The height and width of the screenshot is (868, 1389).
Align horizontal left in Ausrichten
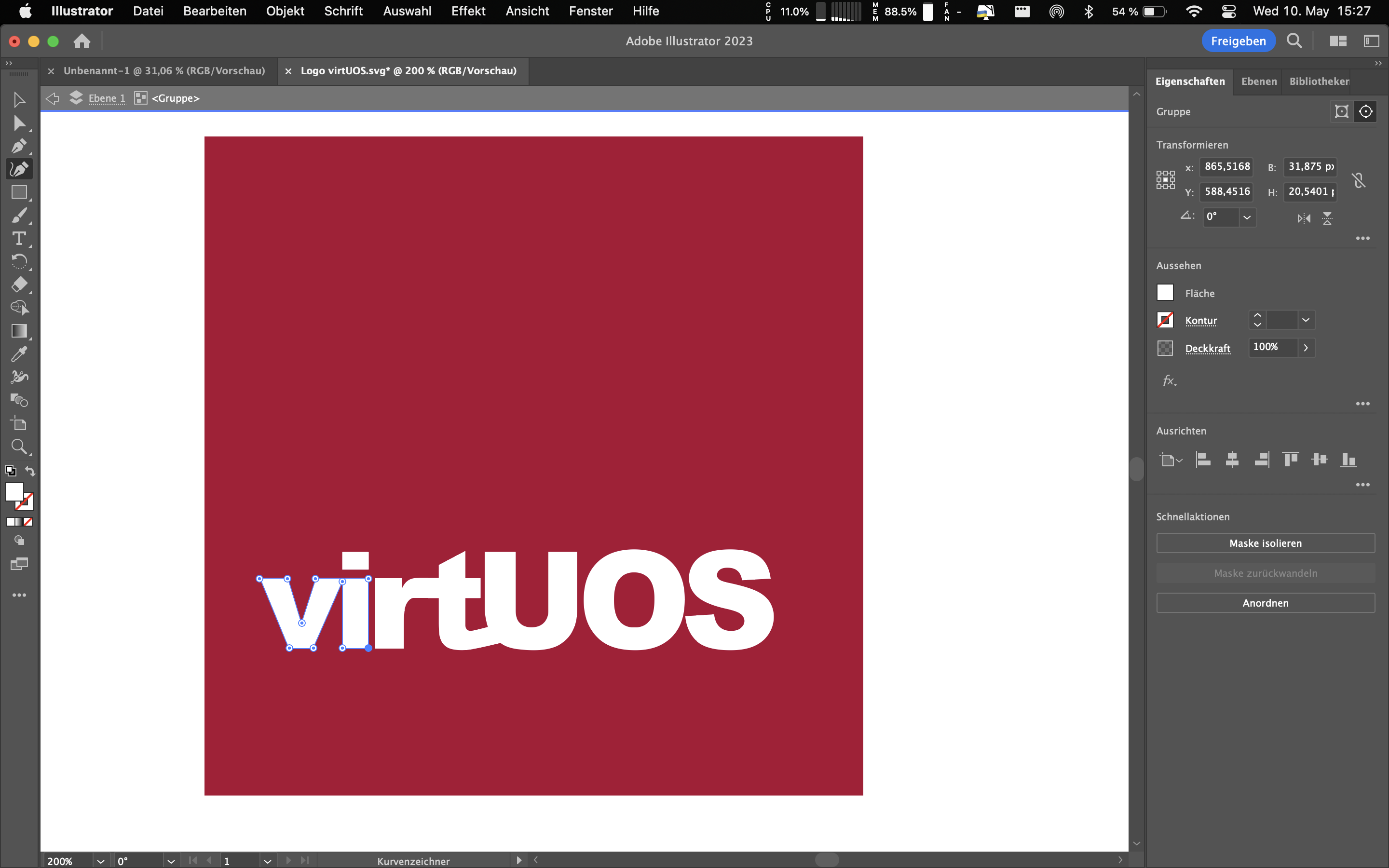point(1203,459)
